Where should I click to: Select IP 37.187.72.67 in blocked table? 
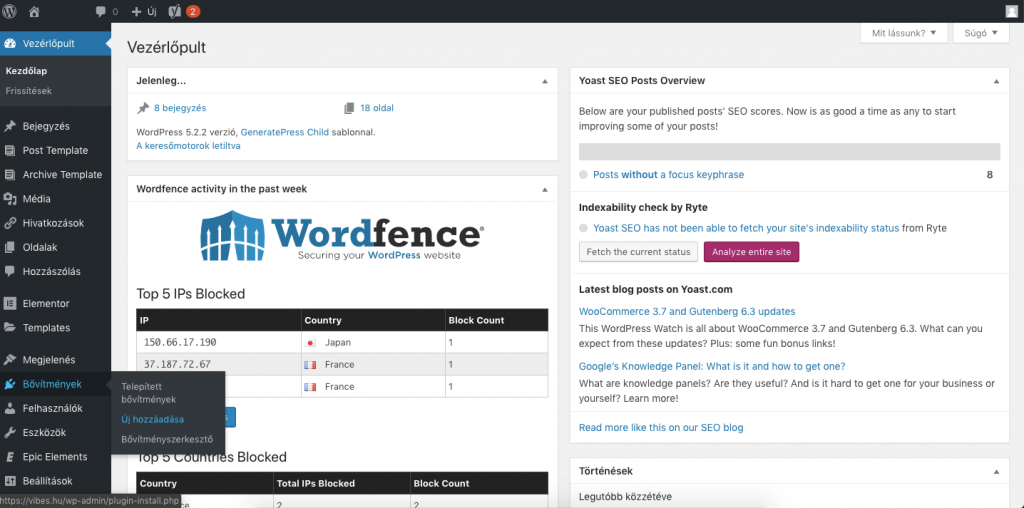177,364
